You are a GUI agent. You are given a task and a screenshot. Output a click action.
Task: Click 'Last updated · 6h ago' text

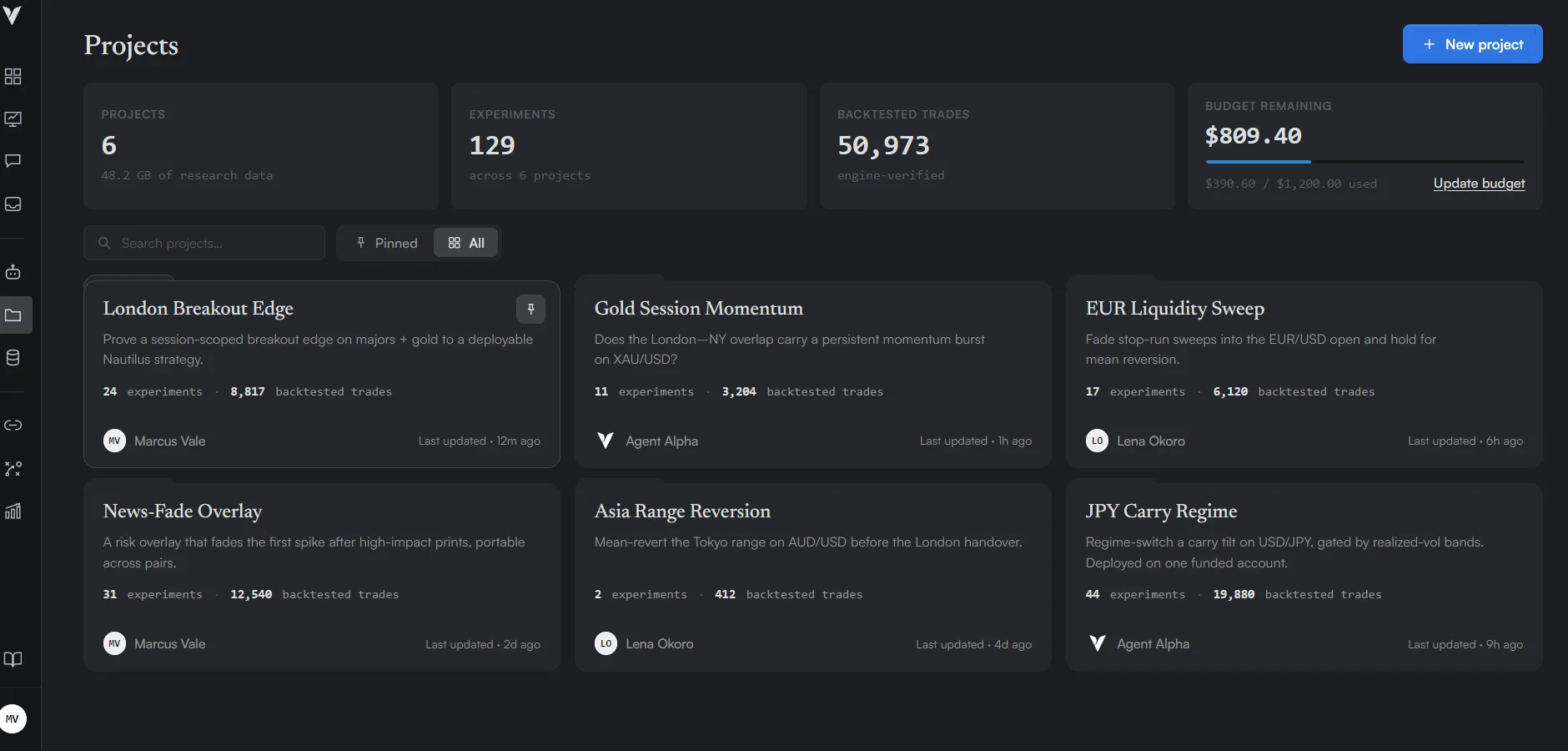click(1465, 441)
